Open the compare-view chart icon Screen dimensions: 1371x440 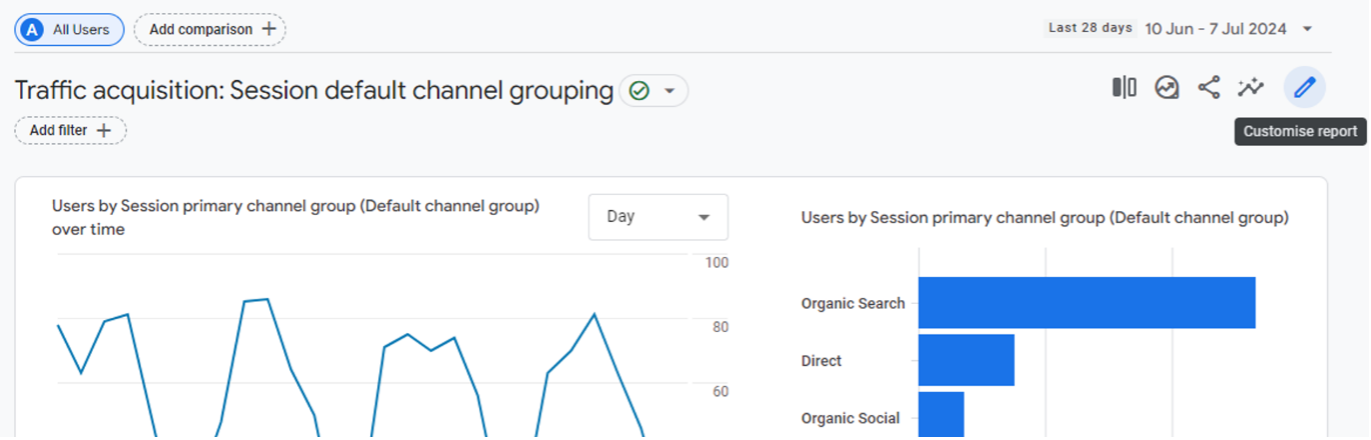tap(1166, 88)
